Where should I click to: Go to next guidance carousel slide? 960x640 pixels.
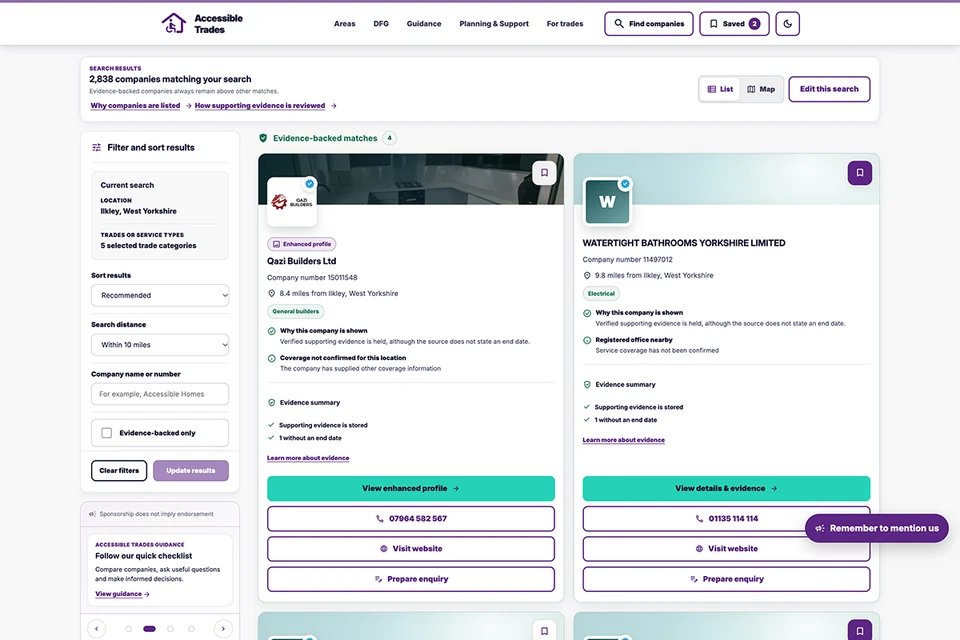click(x=223, y=628)
